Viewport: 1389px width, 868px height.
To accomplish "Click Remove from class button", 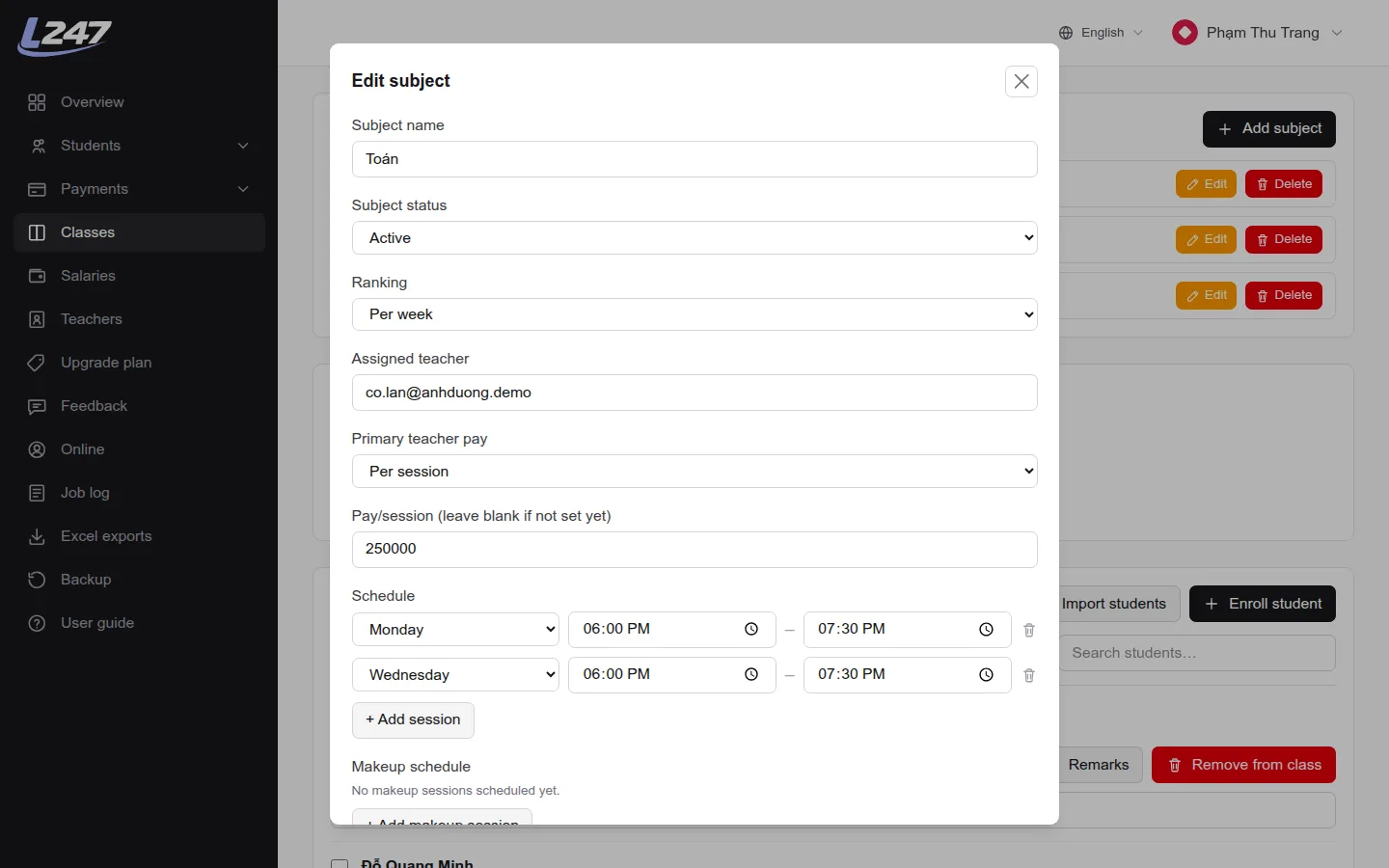I will pyautogui.click(x=1243, y=765).
